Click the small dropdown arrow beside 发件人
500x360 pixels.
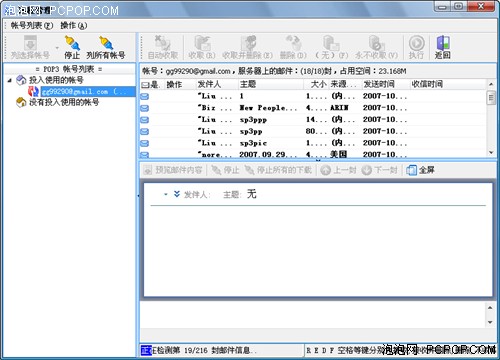click(x=166, y=194)
